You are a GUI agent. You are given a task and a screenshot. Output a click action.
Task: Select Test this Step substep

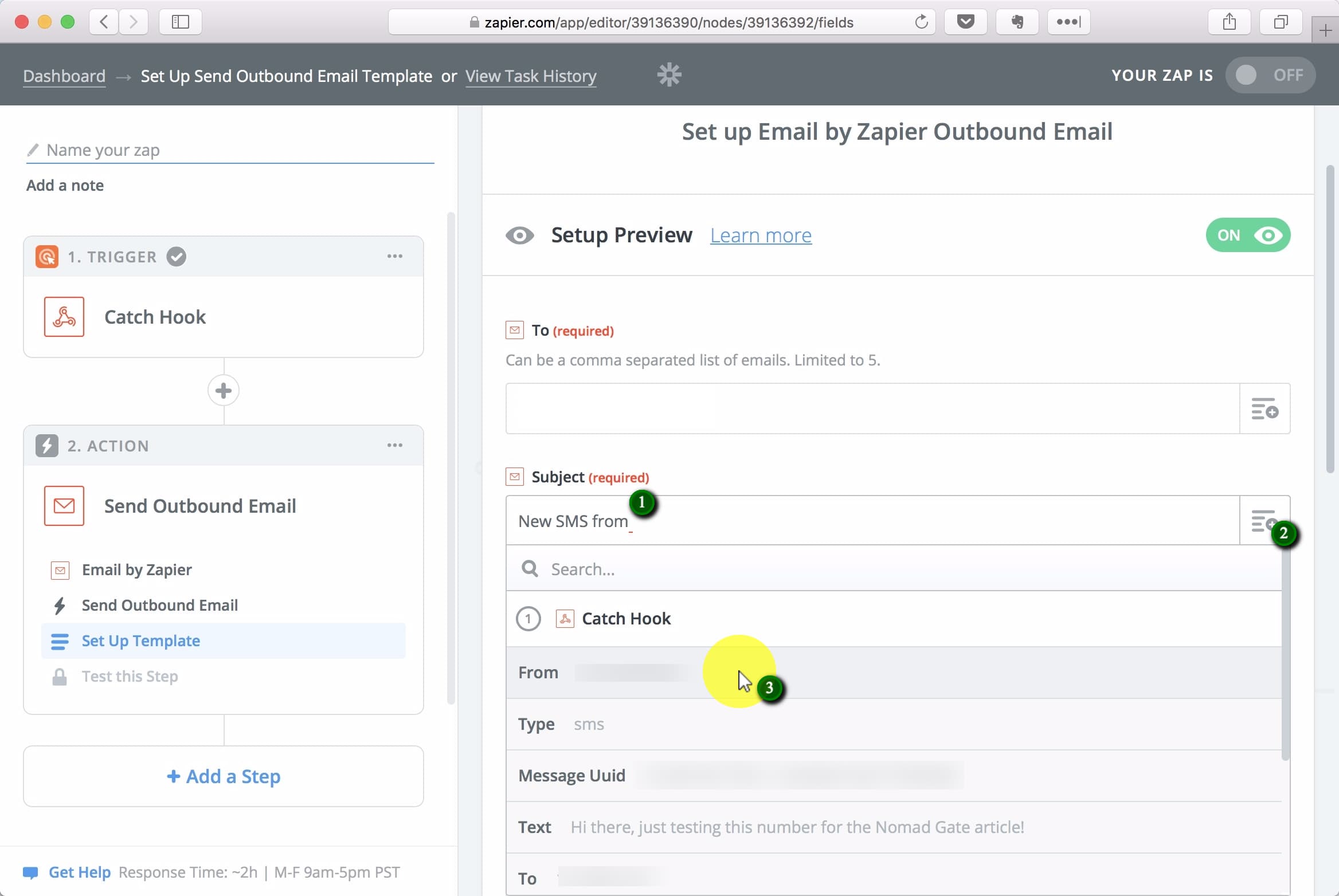[x=130, y=677]
